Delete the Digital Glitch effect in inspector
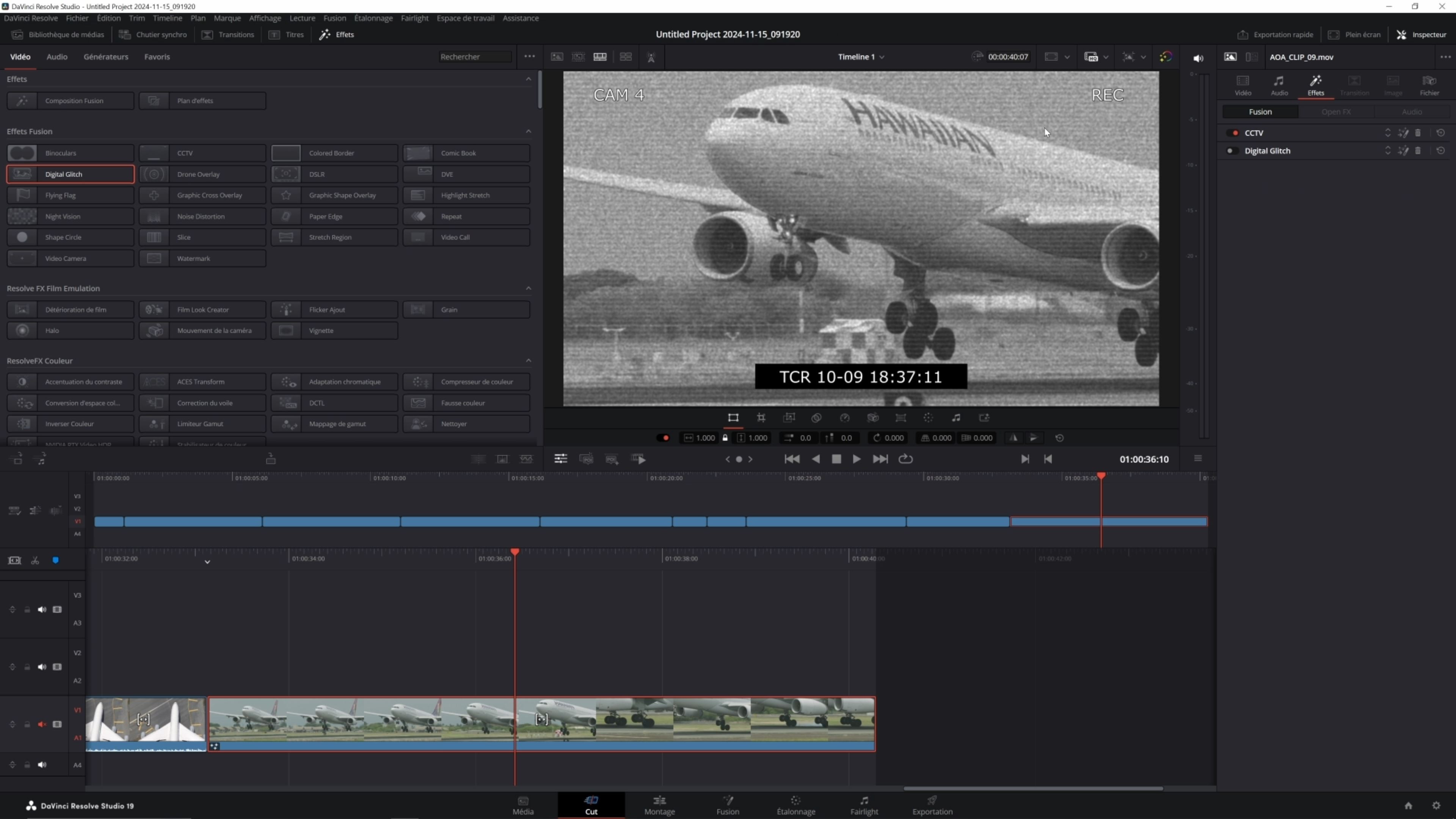 coord(1418,151)
